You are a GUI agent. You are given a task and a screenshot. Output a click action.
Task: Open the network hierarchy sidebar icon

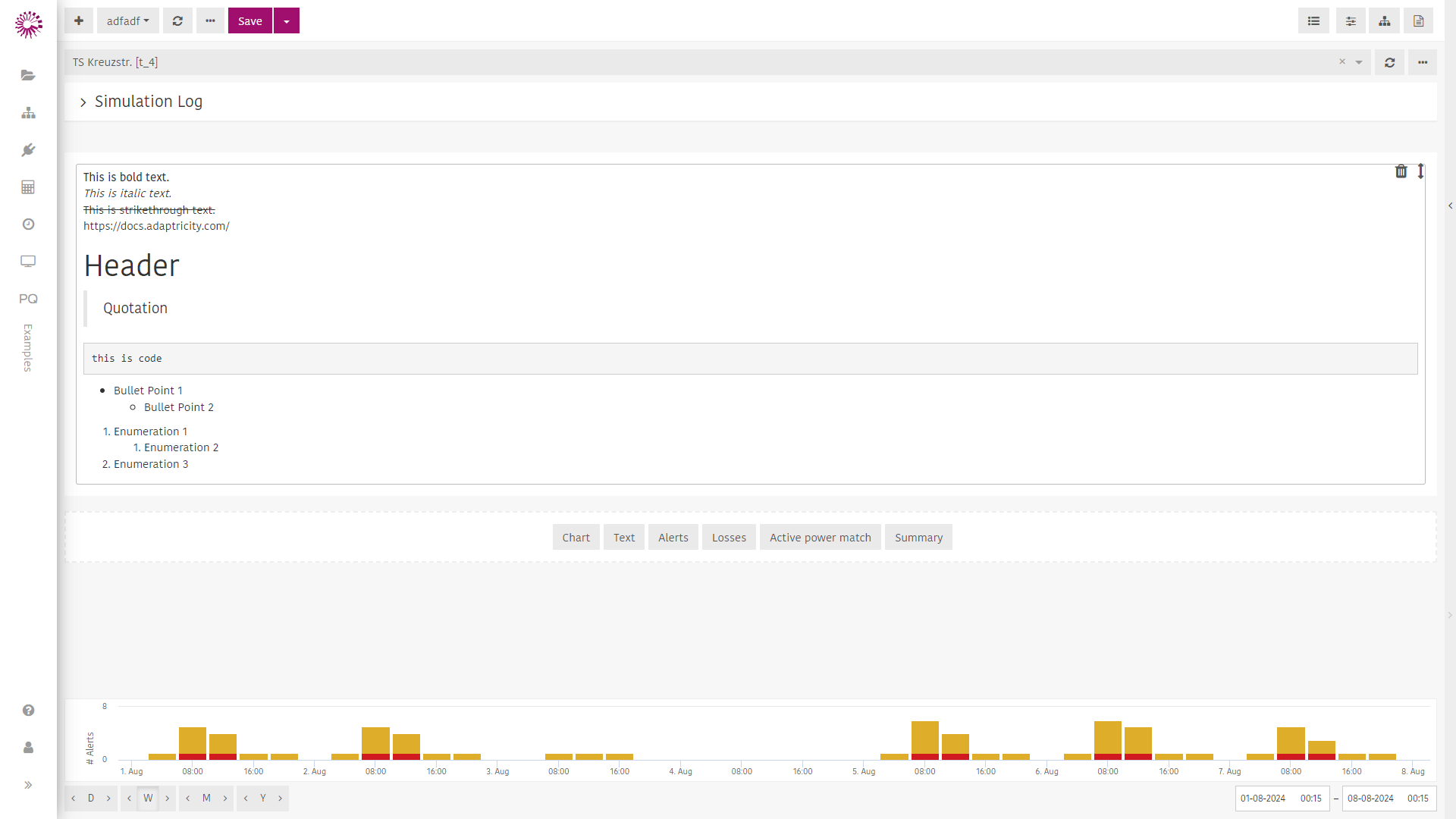(x=28, y=112)
